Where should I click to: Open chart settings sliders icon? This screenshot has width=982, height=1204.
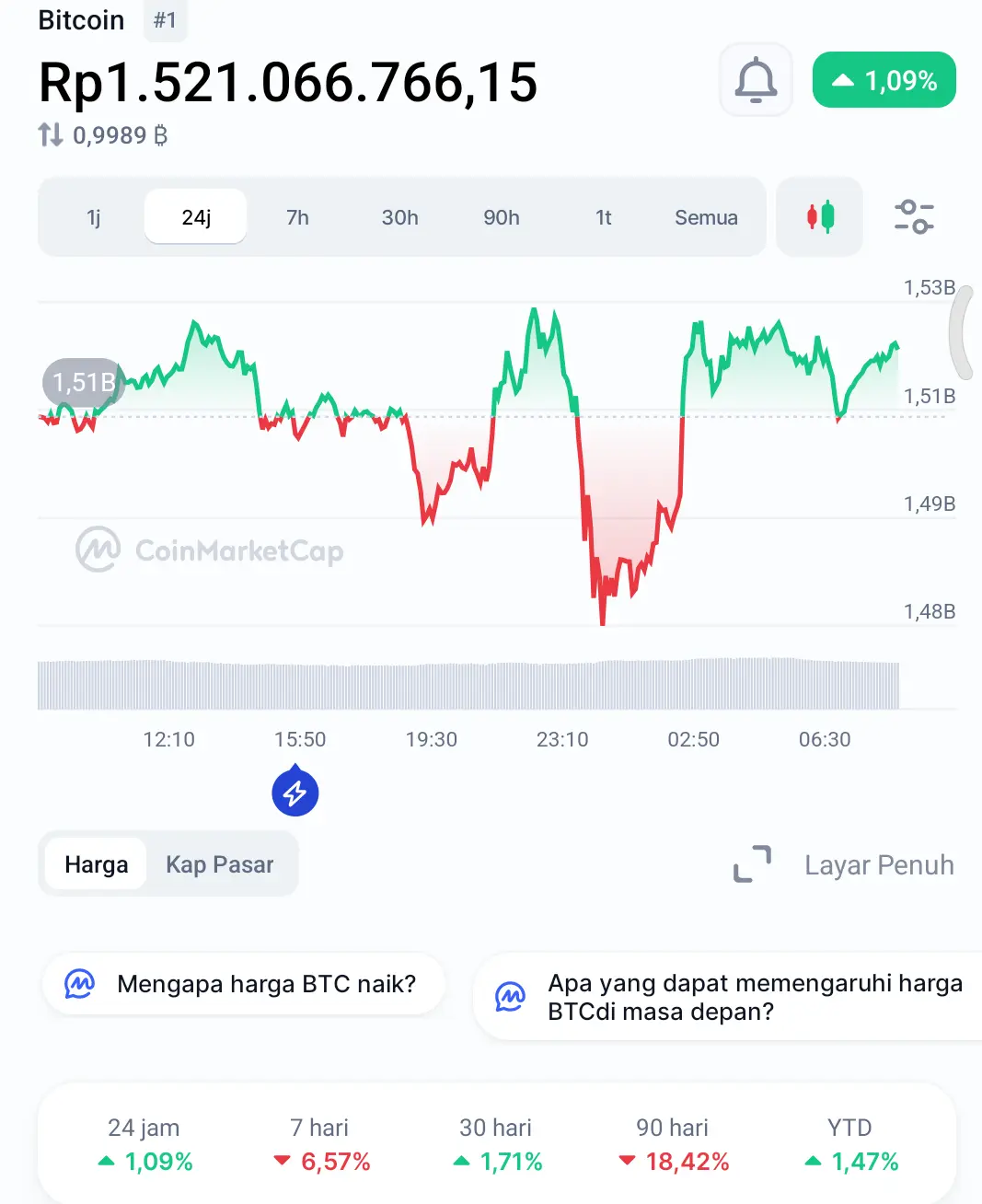coord(914,217)
